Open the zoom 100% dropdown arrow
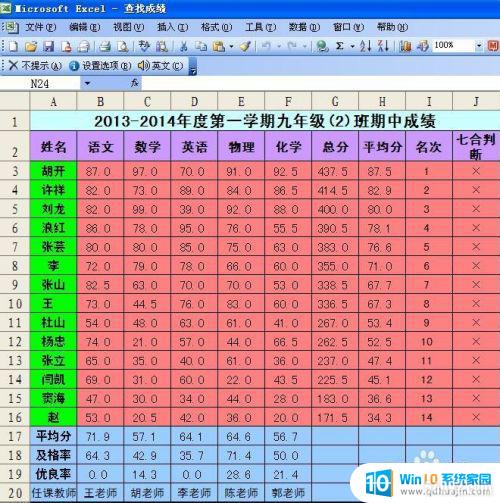The height and width of the screenshot is (503, 500). [x=479, y=46]
